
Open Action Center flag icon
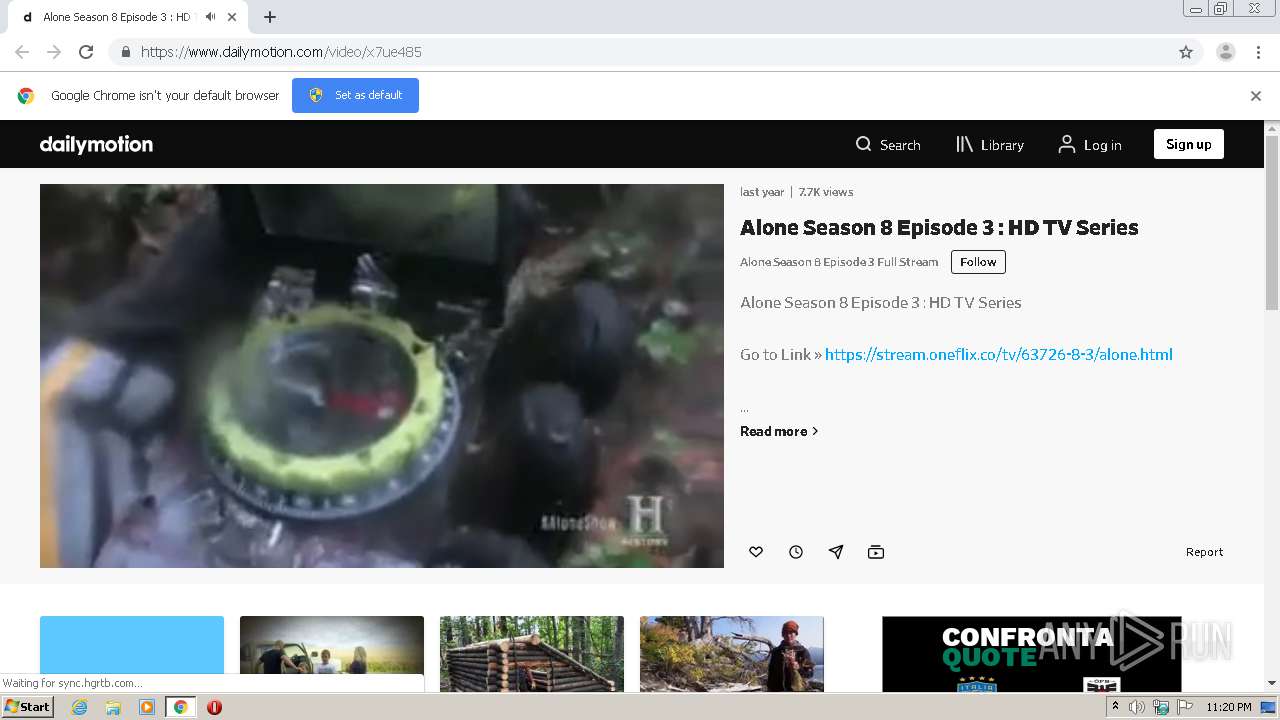1185,707
